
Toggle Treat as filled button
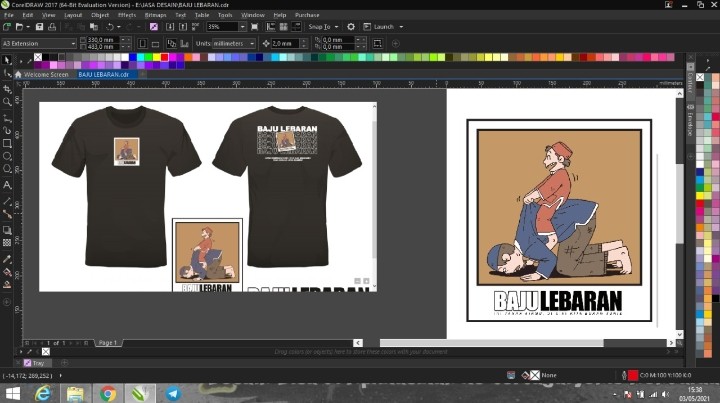point(377,44)
